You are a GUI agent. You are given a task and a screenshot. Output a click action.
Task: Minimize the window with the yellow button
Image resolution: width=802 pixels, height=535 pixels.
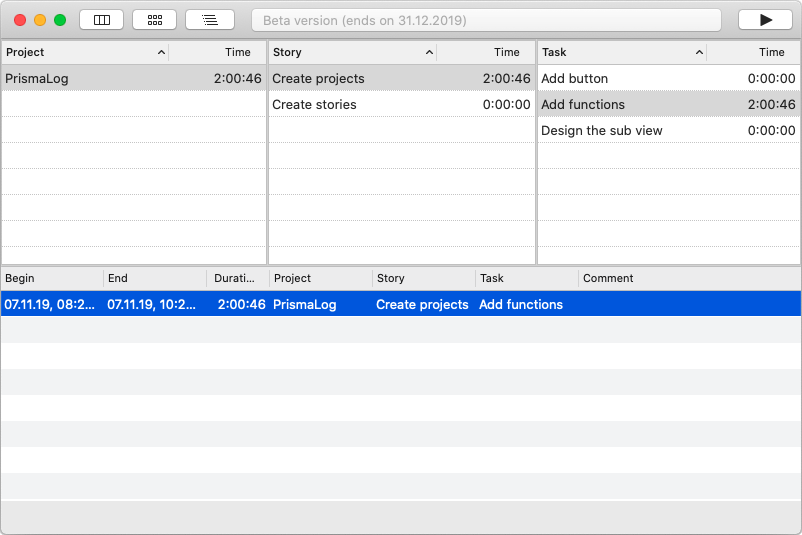click(x=40, y=20)
